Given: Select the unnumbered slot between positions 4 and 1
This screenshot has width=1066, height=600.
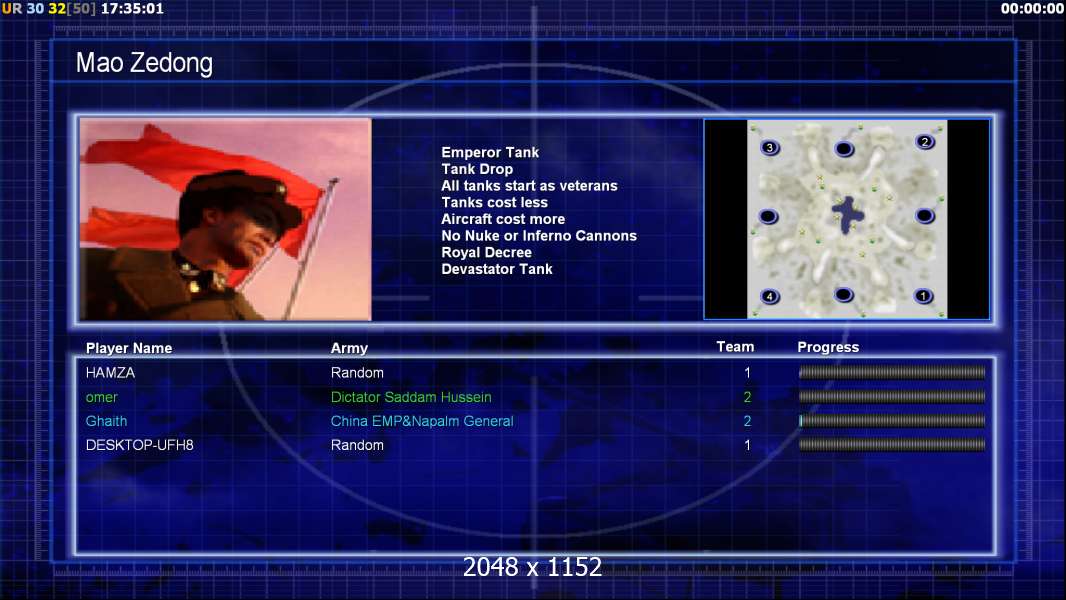Looking at the screenshot, I should pos(844,295).
